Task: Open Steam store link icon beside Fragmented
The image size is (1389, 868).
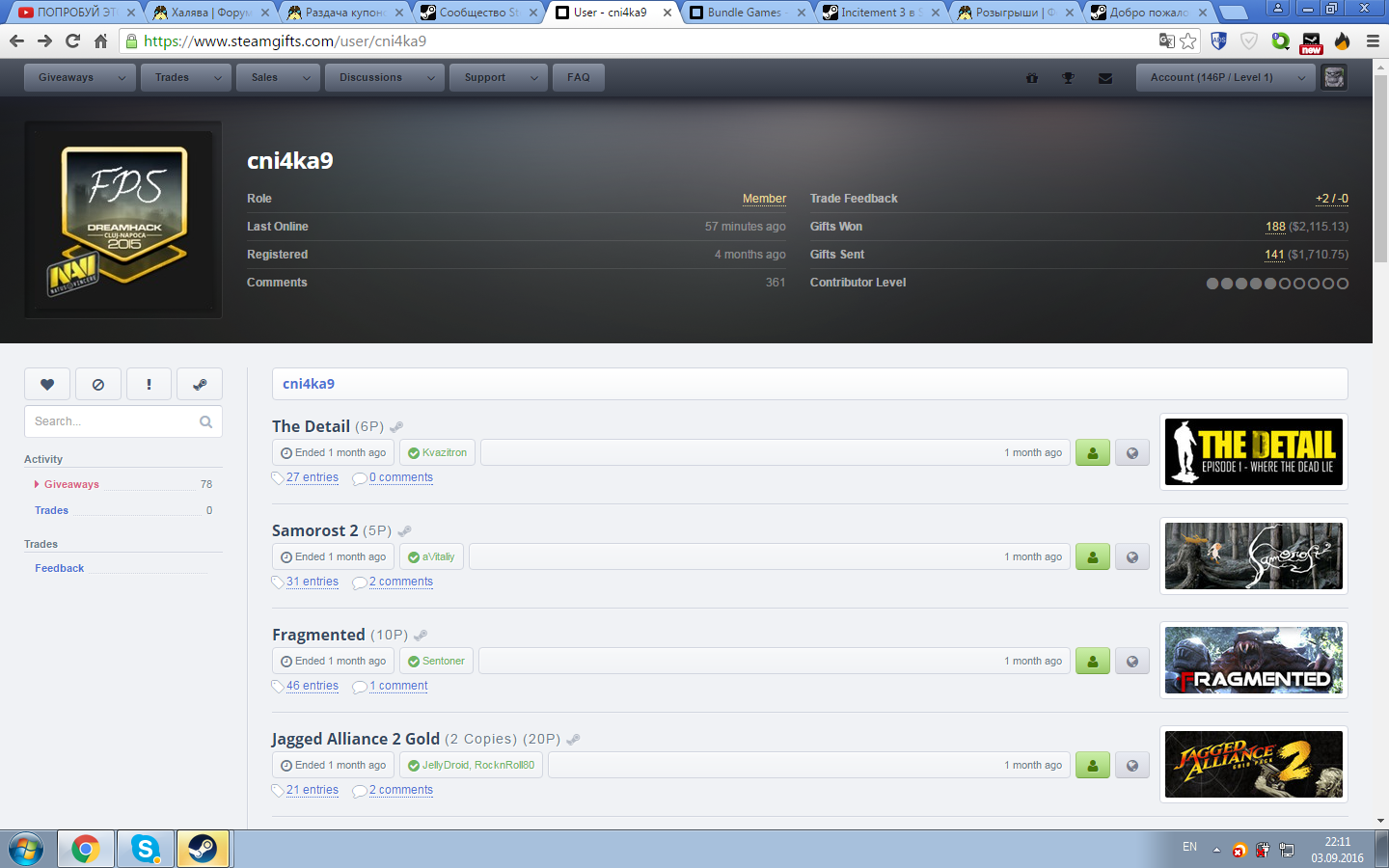Action: click(421, 635)
